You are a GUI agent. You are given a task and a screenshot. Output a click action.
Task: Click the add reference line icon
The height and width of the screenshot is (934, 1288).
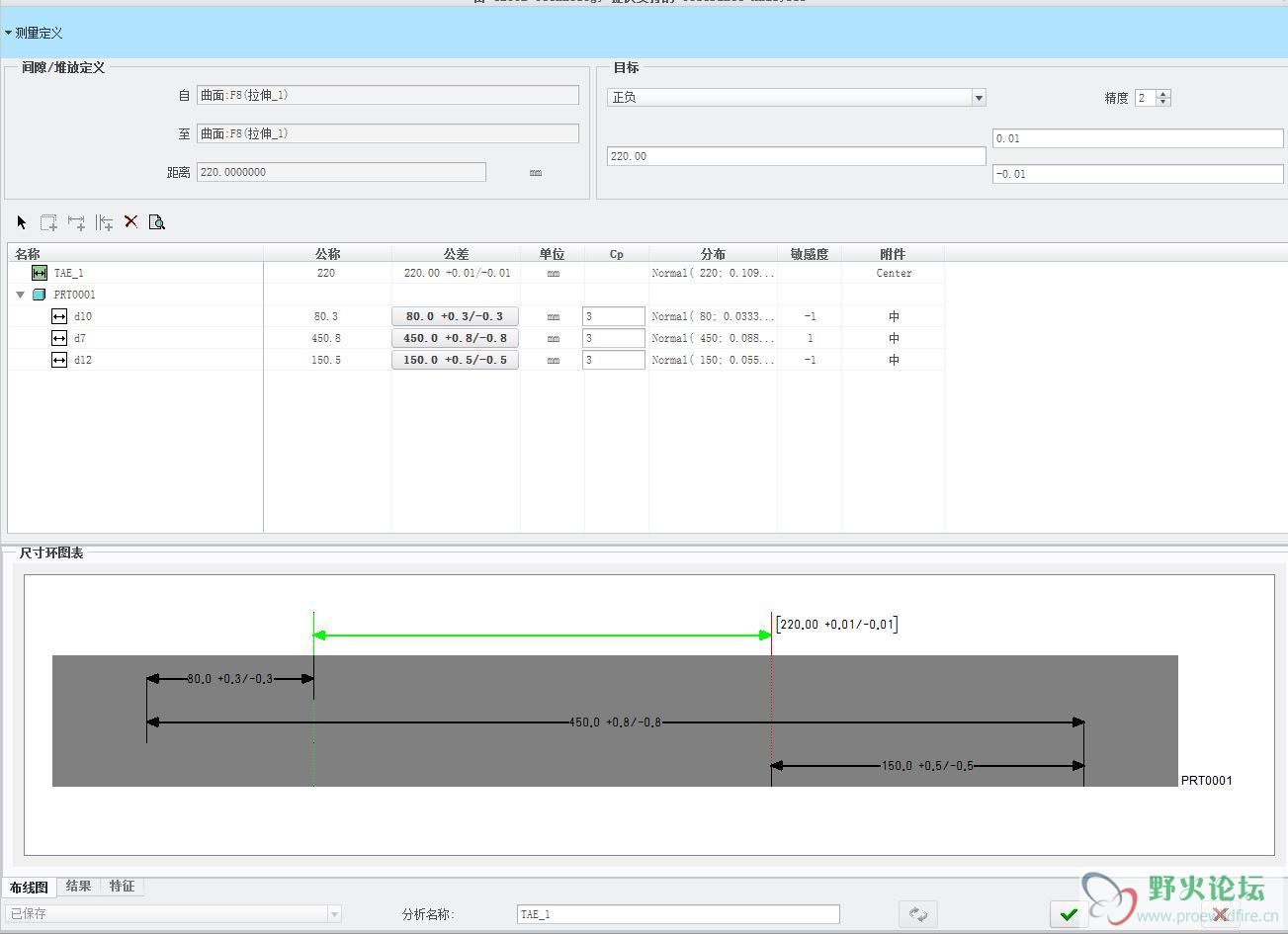(104, 222)
